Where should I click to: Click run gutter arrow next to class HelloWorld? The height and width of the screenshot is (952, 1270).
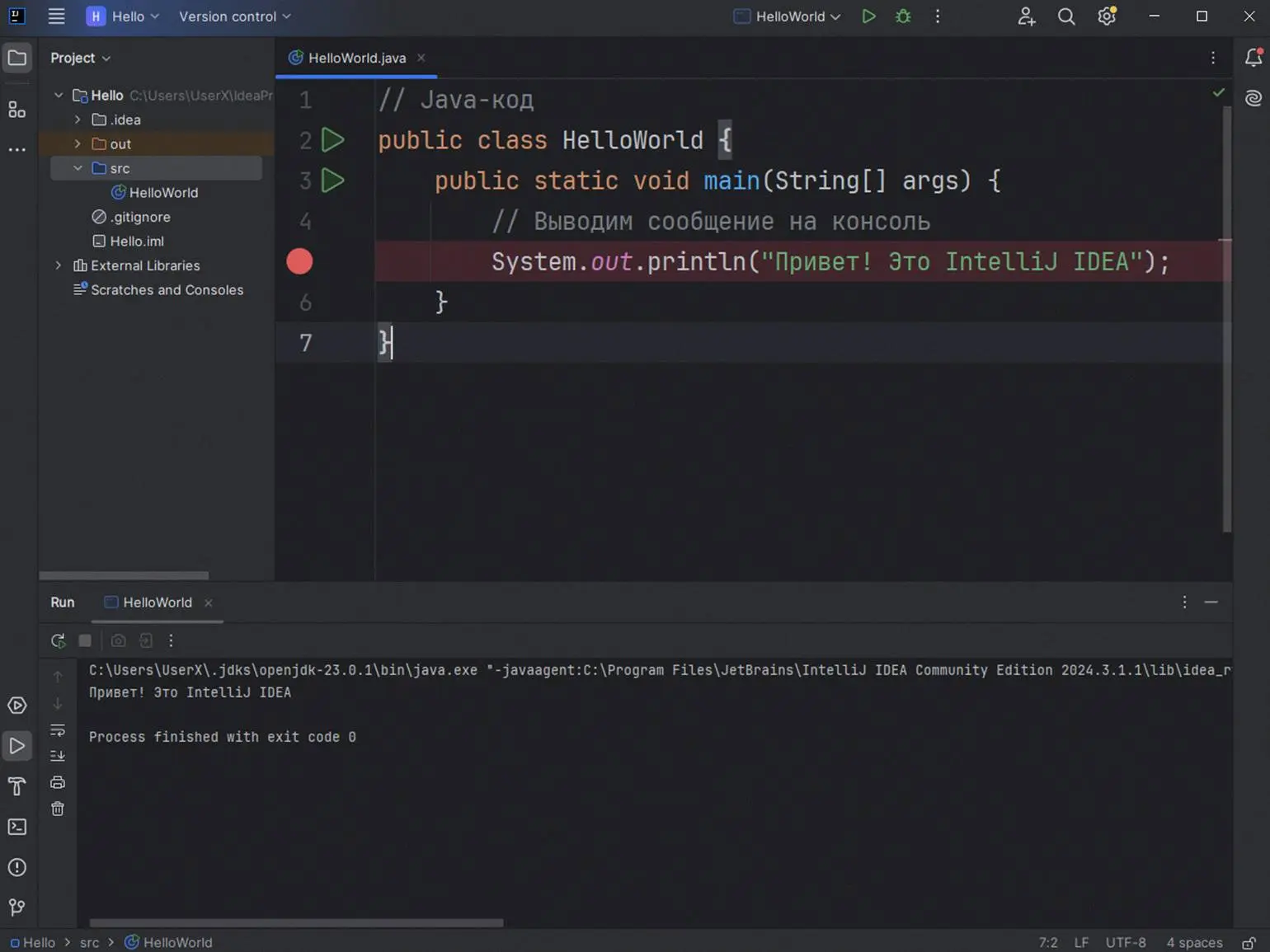332,140
